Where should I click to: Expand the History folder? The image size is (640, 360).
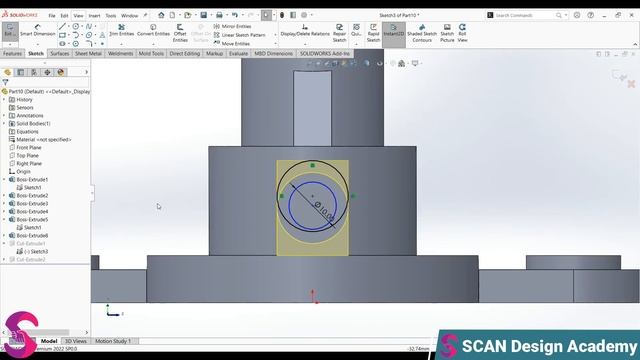click(4, 100)
